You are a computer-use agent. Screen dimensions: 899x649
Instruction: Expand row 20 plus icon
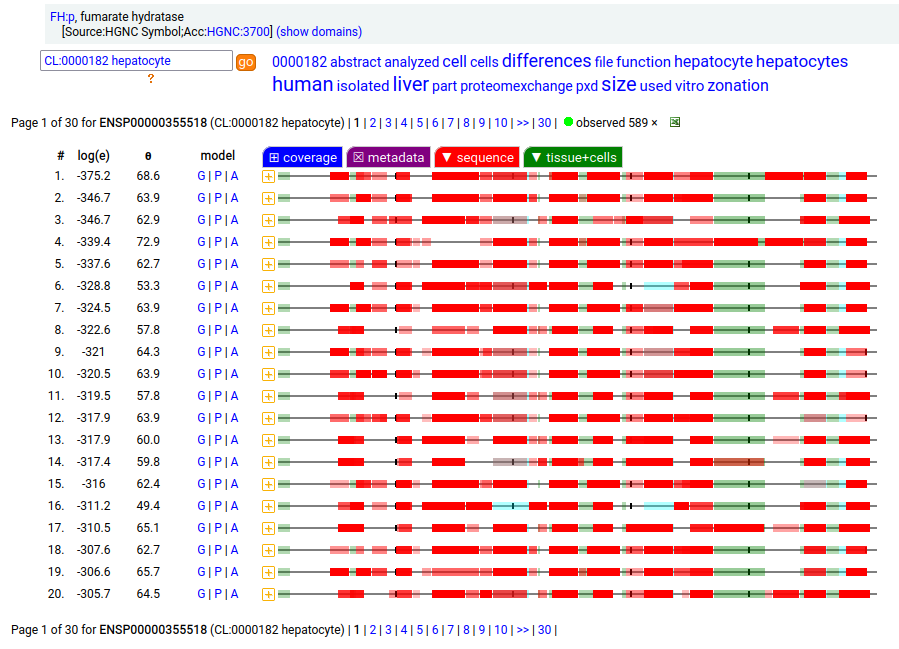pos(268,595)
